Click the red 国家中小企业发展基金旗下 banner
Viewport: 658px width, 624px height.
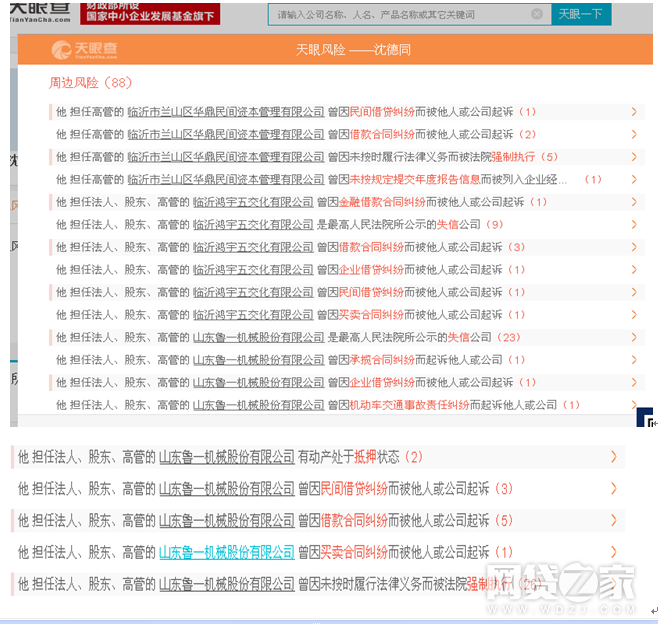150,14
